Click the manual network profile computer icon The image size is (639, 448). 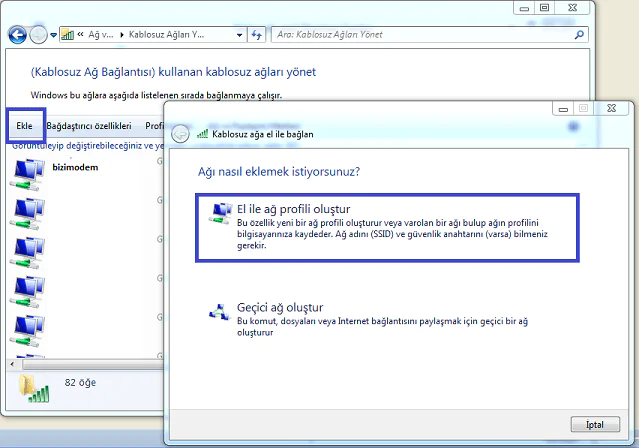(x=217, y=212)
